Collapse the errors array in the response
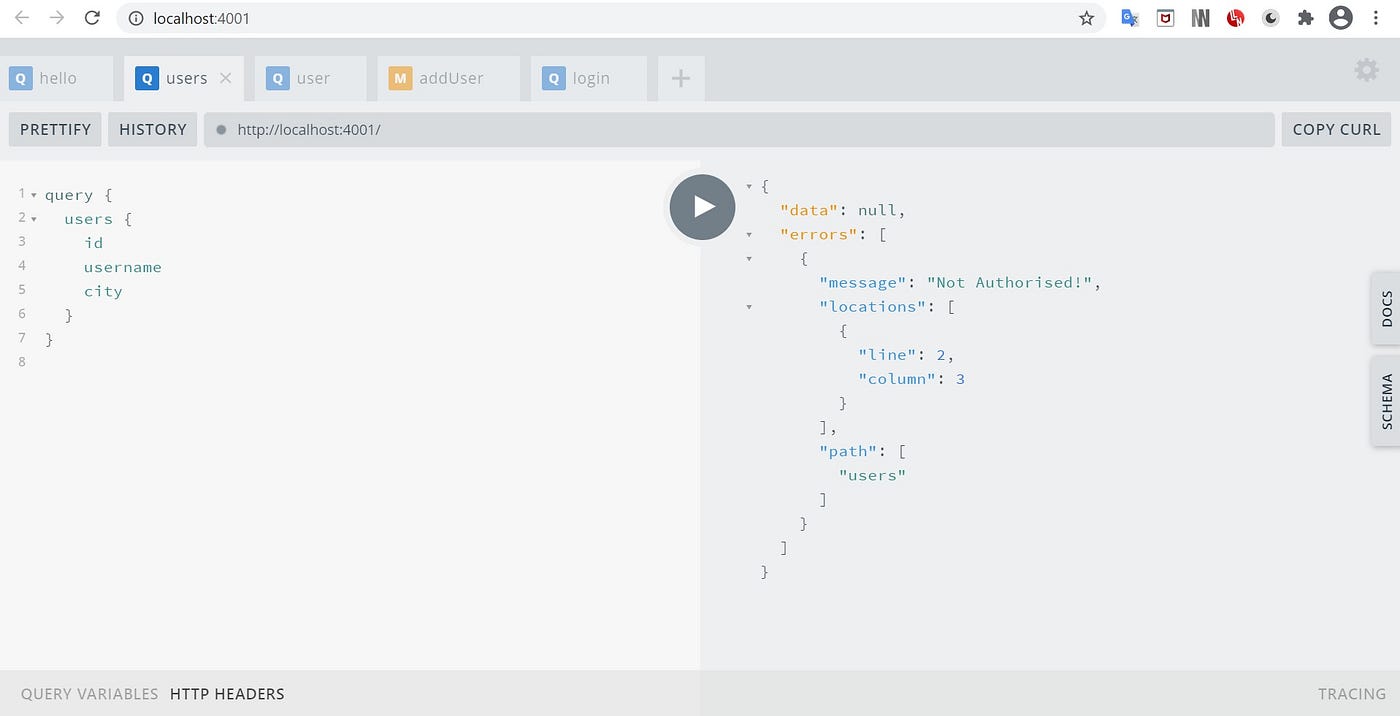The image size is (1400, 716). click(749, 234)
